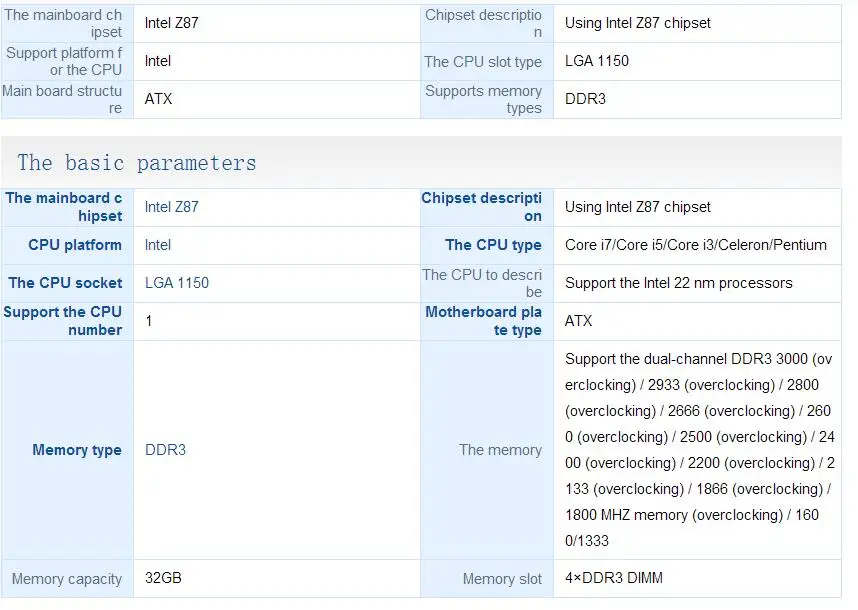Click the '32GB' memory capacity value
The height and width of the screenshot is (610, 858).
click(163, 578)
